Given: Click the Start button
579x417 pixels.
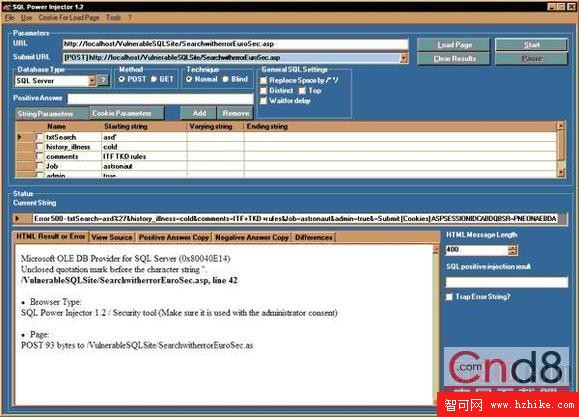Looking at the screenshot, I should pyautogui.click(x=531, y=45).
